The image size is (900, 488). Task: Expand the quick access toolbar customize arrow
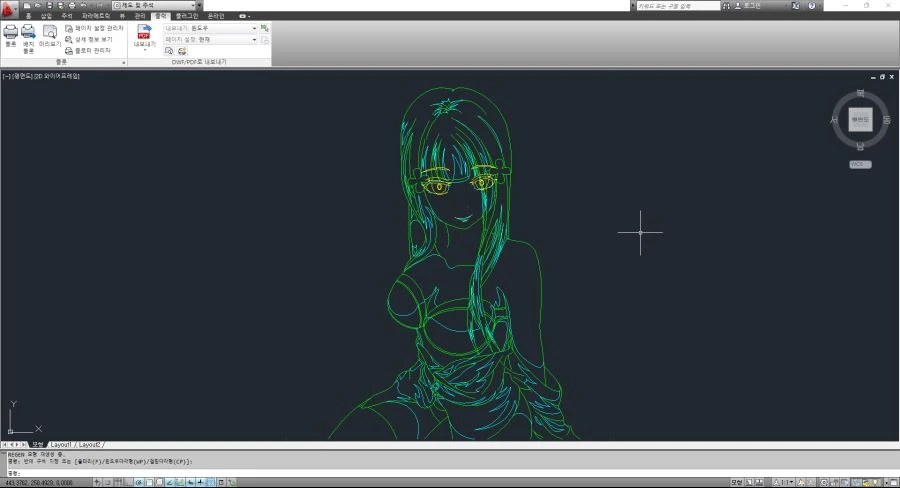click(x=199, y=5)
